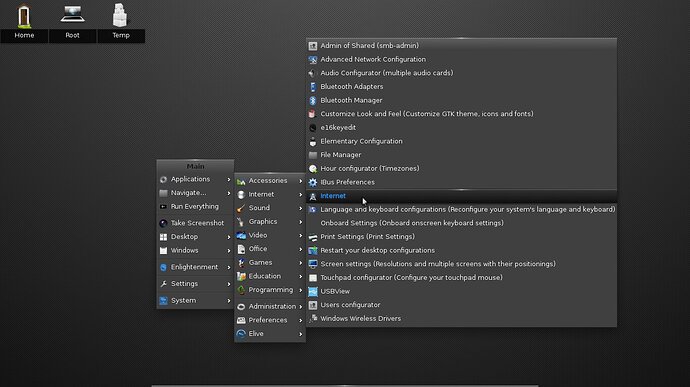
Task: Click the e16keyedit icon
Action: click(312, 128)
